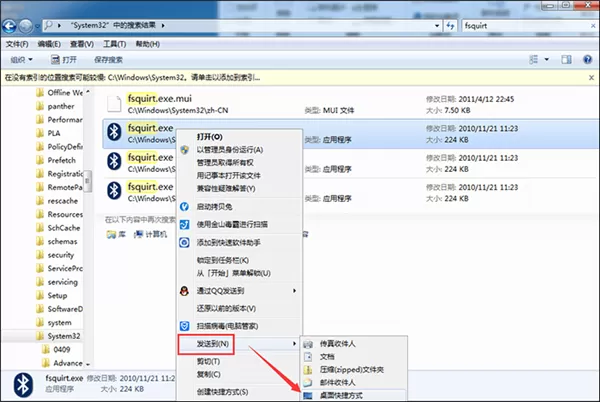
Task: Open the 发送到(N) submenu
Action: tap(240, 344)
